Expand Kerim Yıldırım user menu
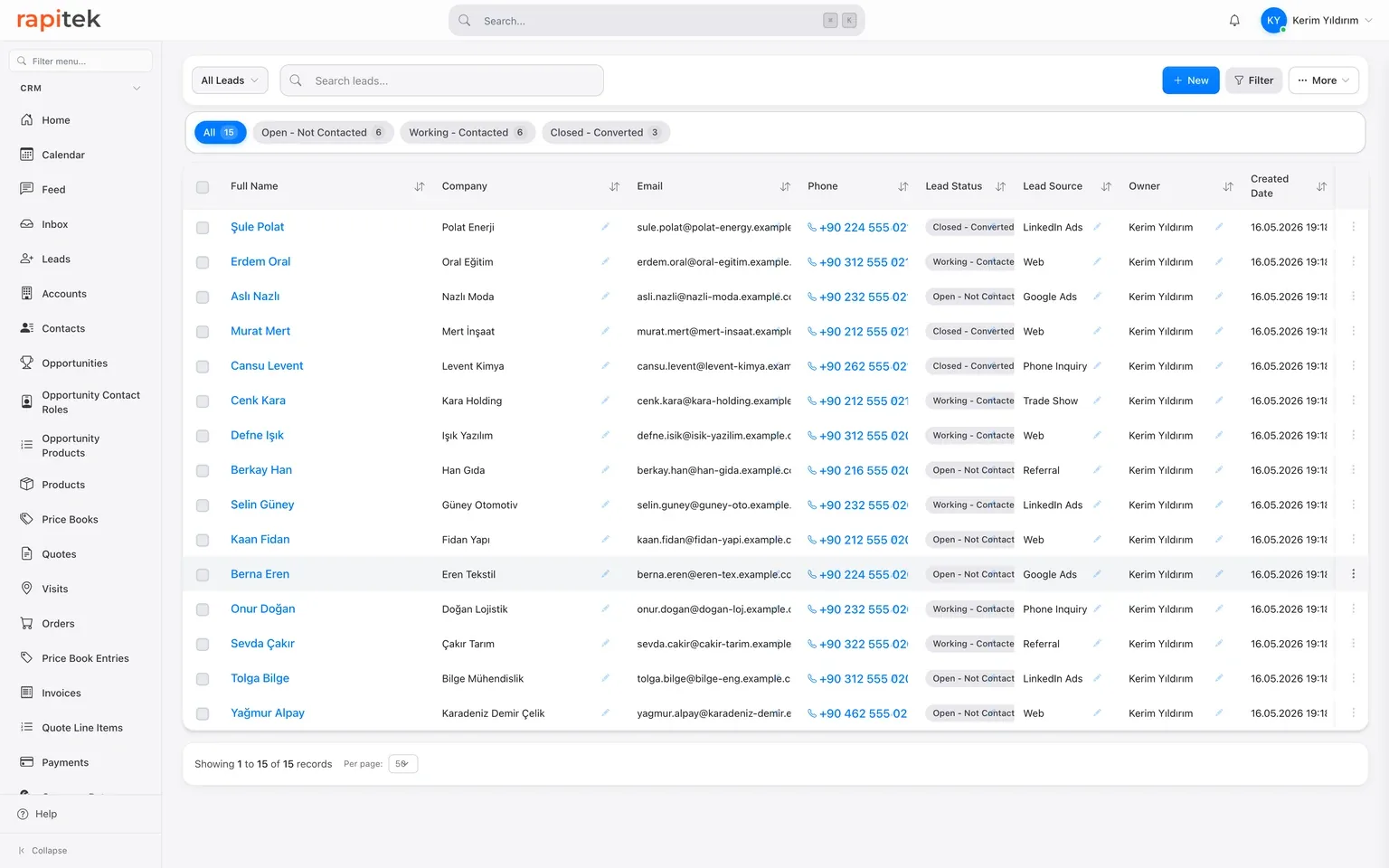This screenshot has height=868, width=1389. tap(1318, 21)
